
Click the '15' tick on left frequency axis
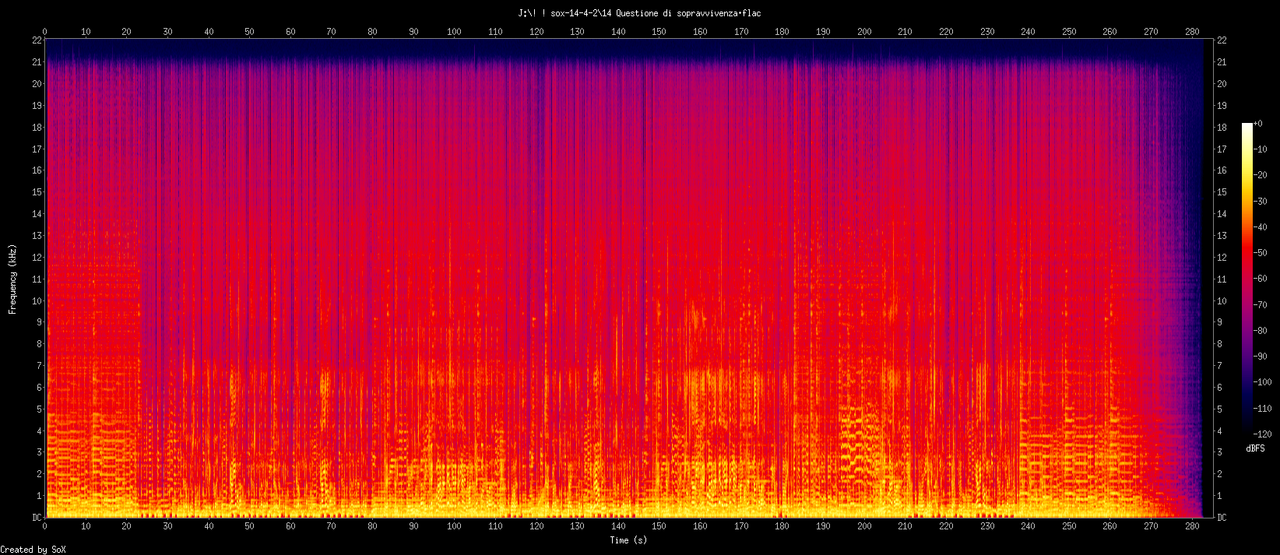[x=36, y=192]
